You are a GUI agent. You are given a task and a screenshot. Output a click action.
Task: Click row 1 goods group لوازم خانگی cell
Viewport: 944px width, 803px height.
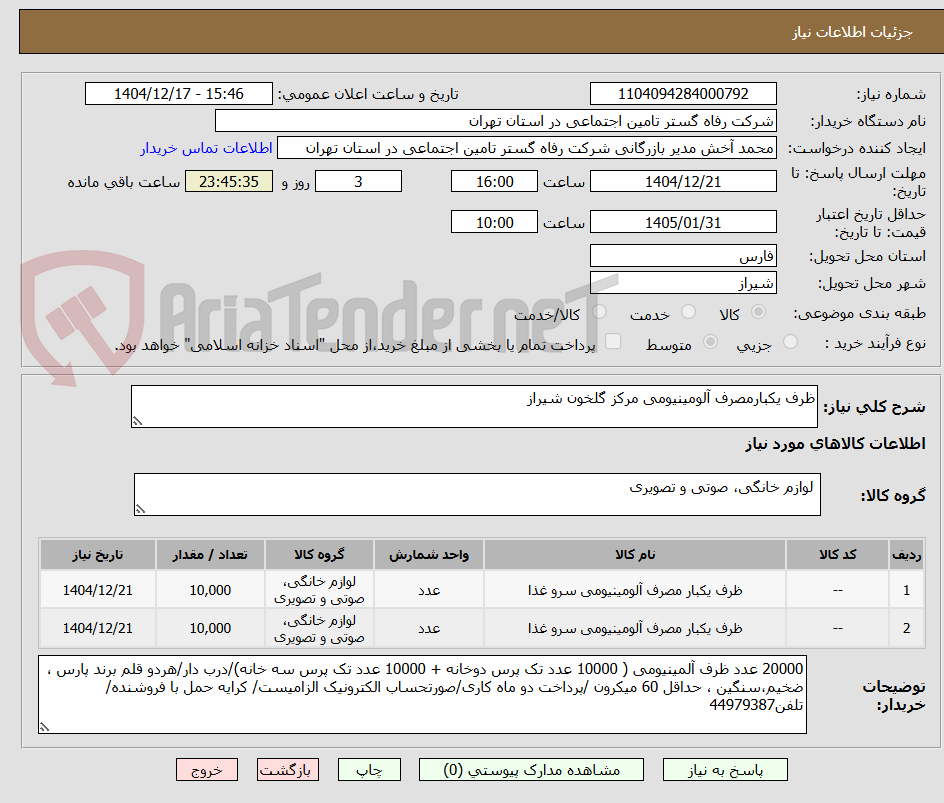[x=319, y=591]
